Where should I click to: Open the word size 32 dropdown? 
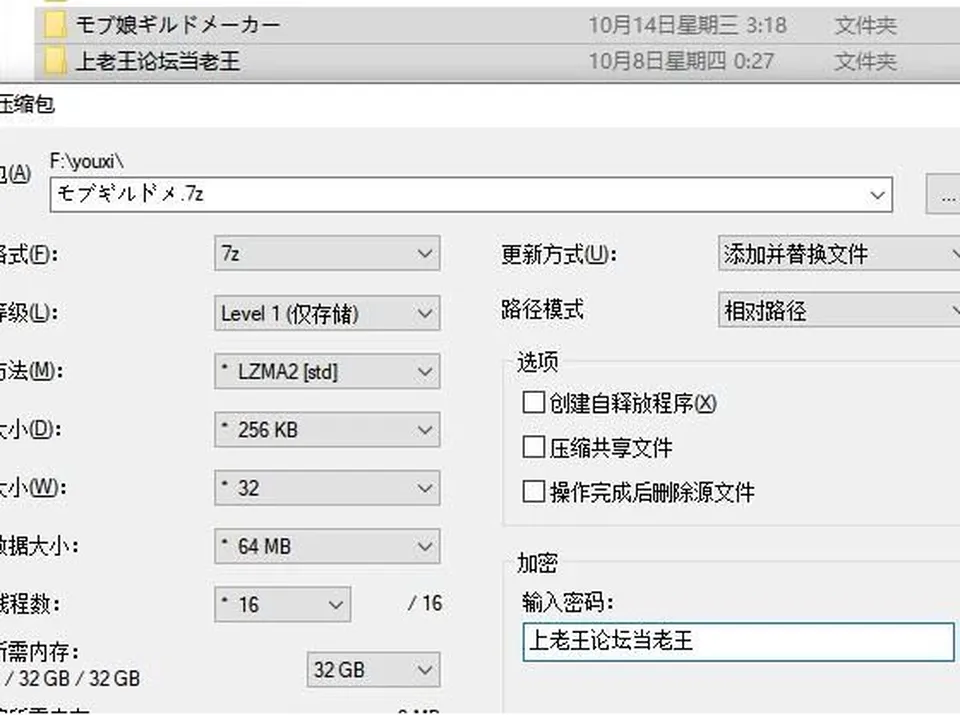(x=327, y=488)
